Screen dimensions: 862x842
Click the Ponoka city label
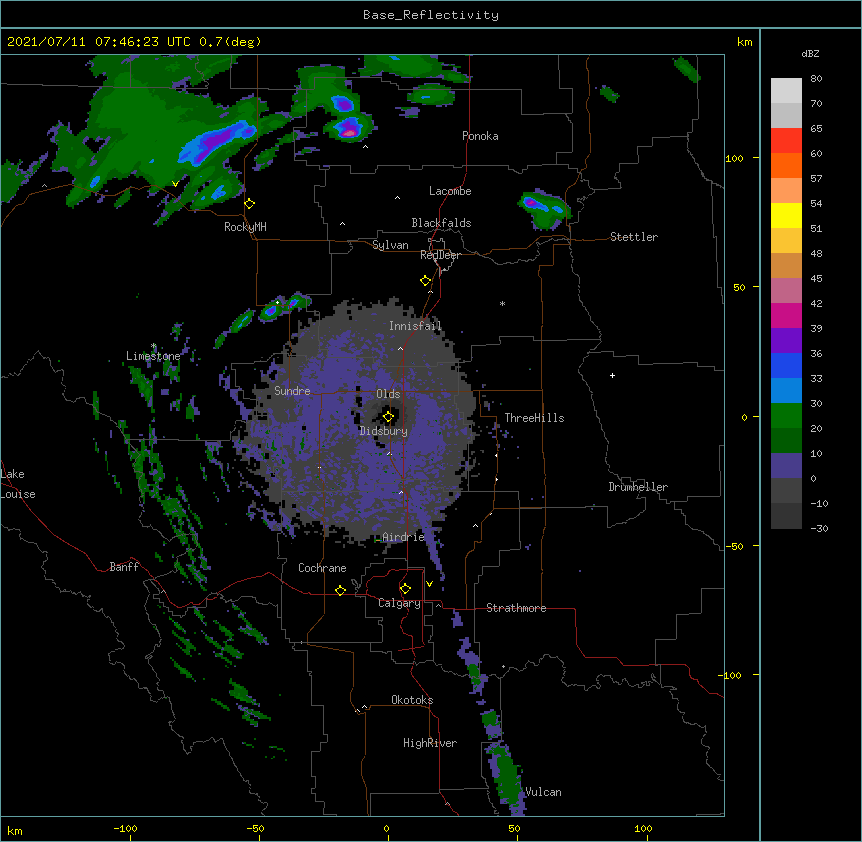tap(480, 136)
